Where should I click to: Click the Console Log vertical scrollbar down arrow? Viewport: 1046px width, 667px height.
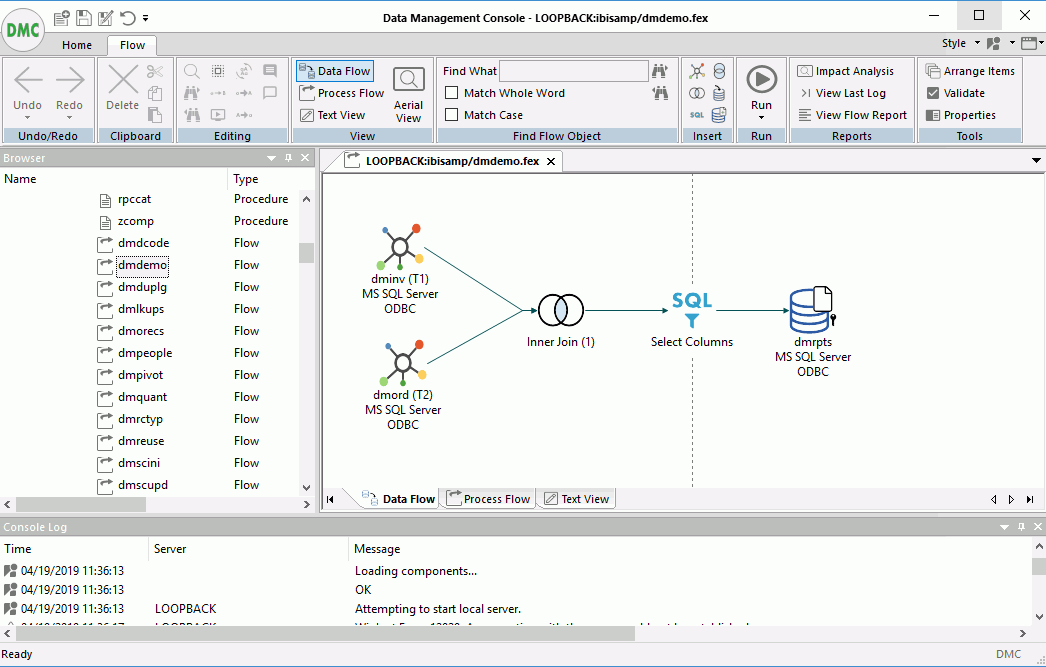coord(1039,616)
